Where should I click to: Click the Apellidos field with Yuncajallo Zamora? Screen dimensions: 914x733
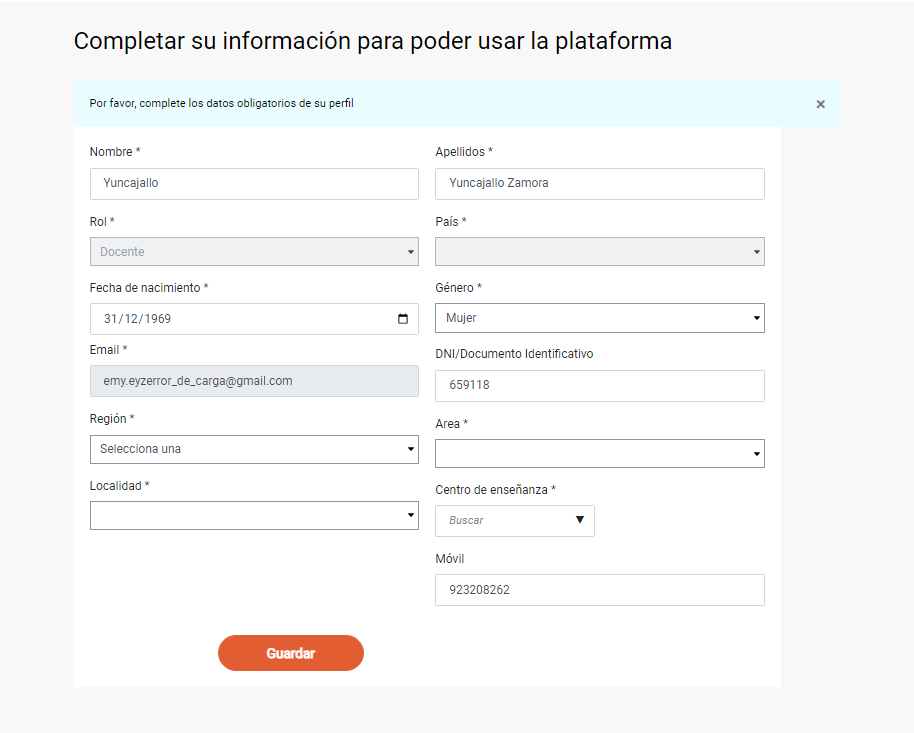[x=599, y=184]
